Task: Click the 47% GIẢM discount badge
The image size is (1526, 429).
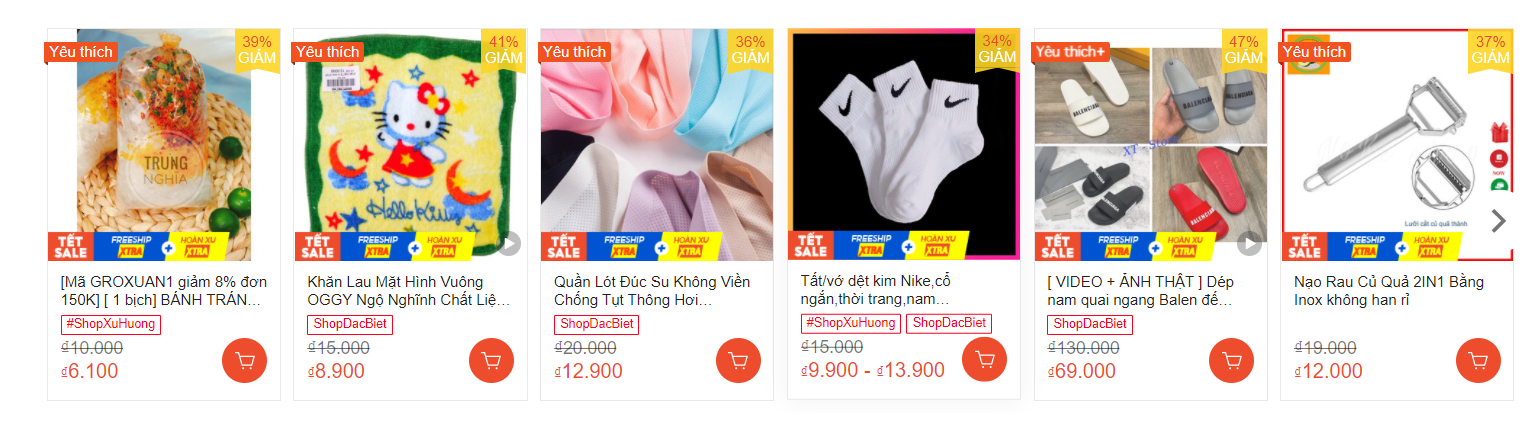Action: point(1244,50)
